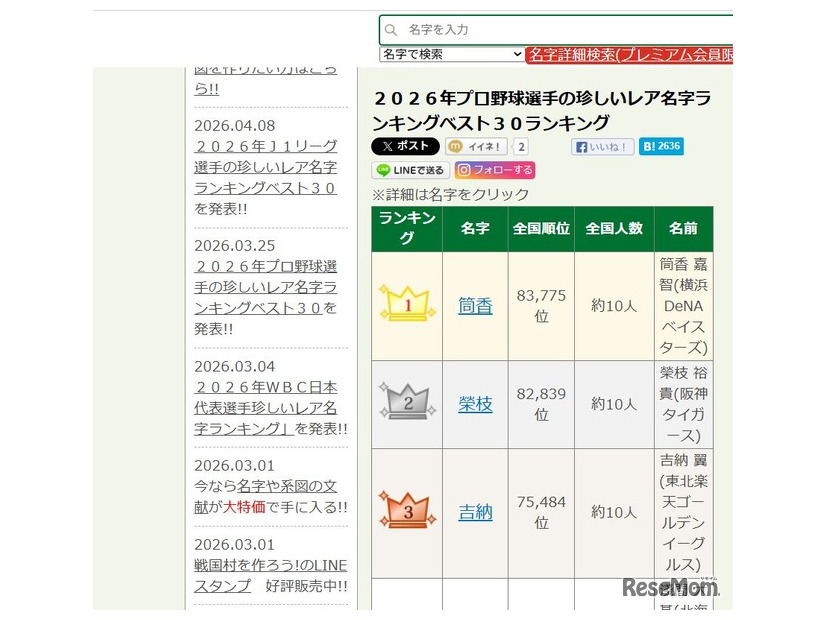Image resolution: width=826 pixels, height=620 pixels.
Task: Click the Facebook いいね! icon
Action: pyautogui.click(x=600, y=146)
